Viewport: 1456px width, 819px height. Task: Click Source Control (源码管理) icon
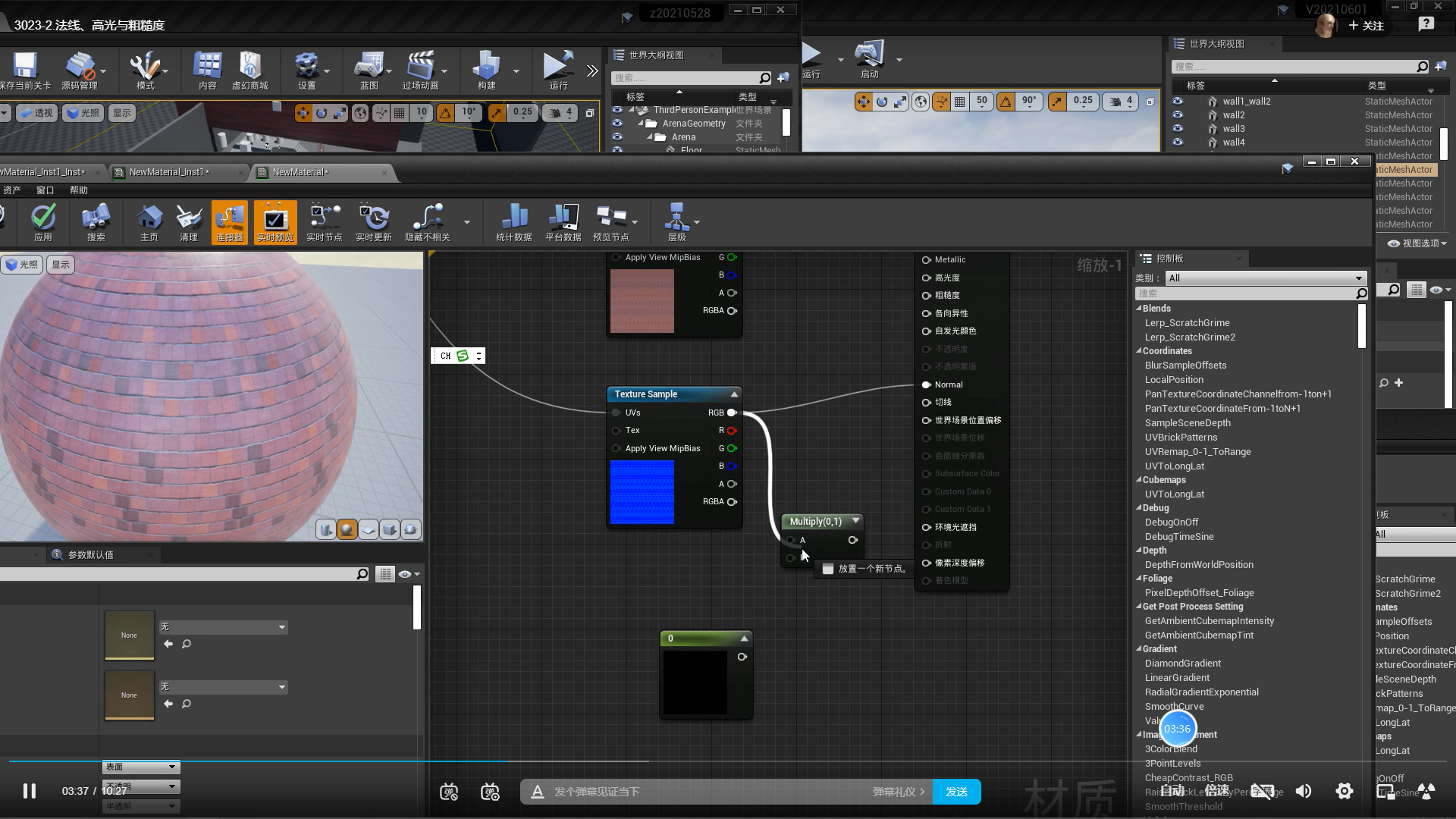80,71
